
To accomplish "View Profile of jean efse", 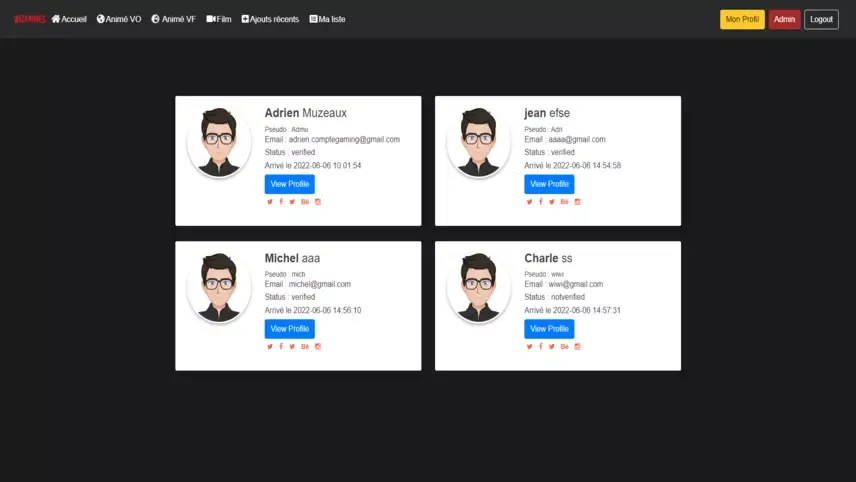I will [x=549, y=184].
